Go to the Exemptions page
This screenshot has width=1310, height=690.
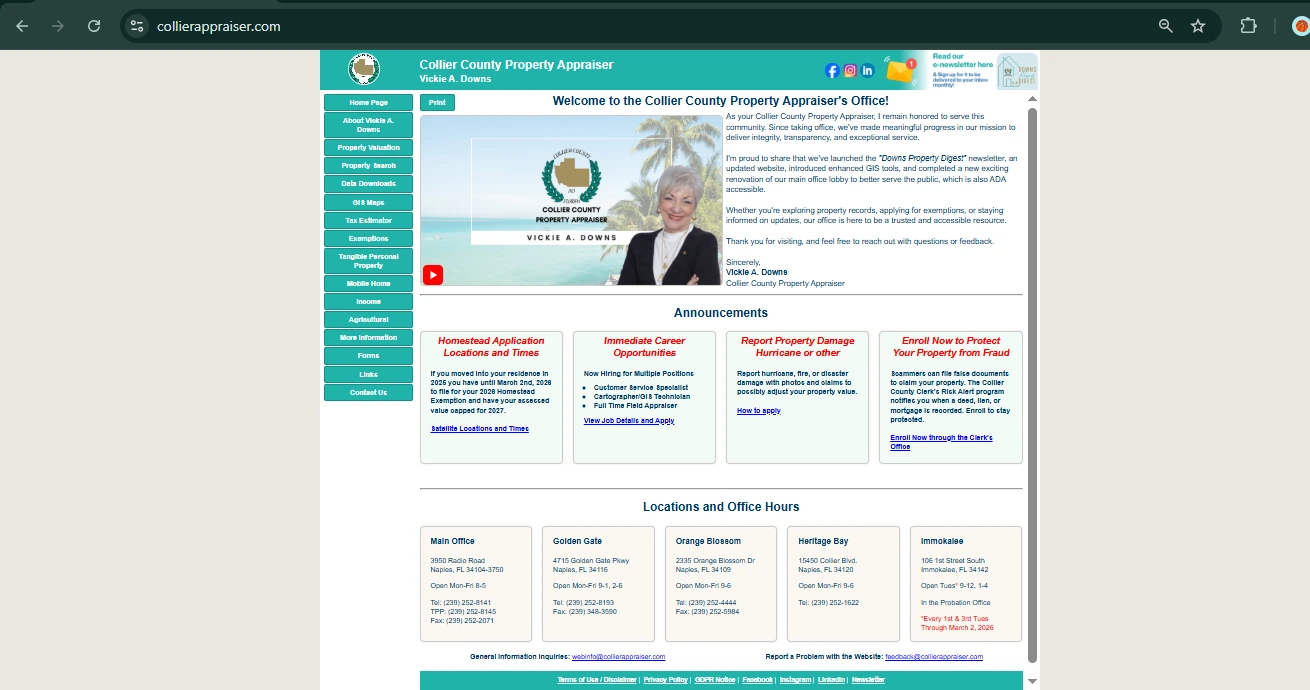coord(367,238)
